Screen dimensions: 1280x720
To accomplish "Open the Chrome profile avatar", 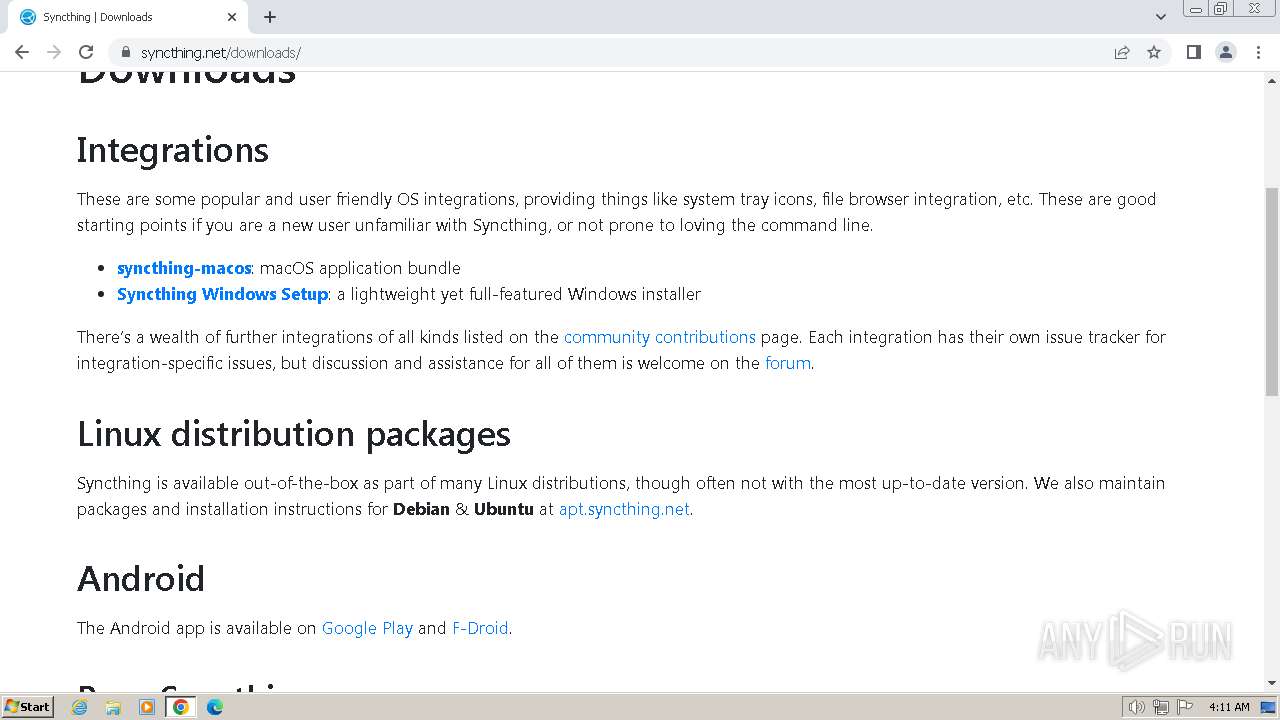I will click(x=1226, y=52).
